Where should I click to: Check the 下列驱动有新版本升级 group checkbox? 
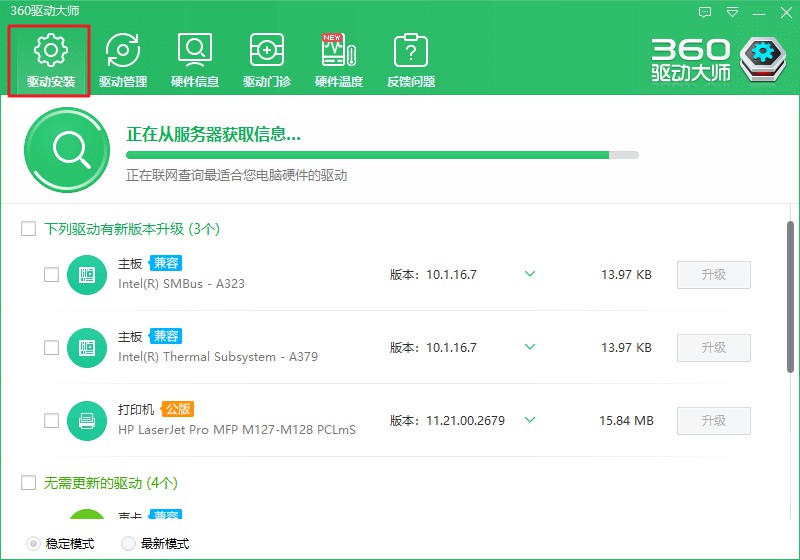[x=29, y=228]
